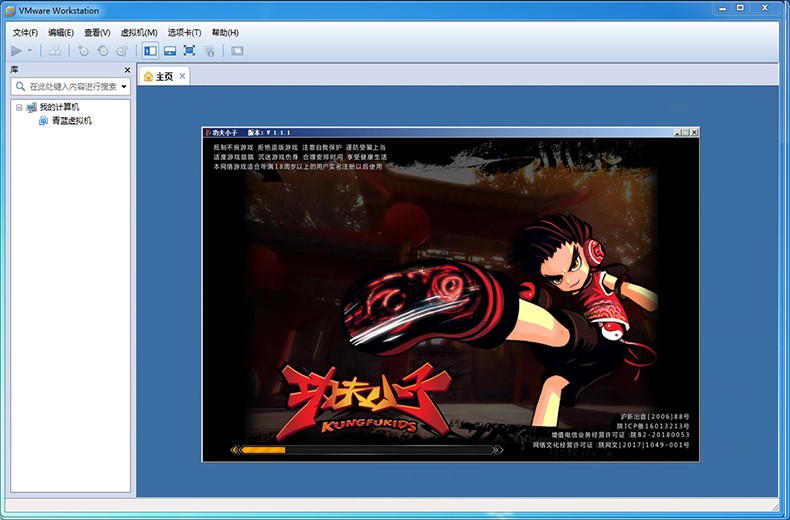Collapse the 我的计算机 tree node
The width and height of the screenshot is (790, 520).
pyautogui.click(x=19, y=107)
